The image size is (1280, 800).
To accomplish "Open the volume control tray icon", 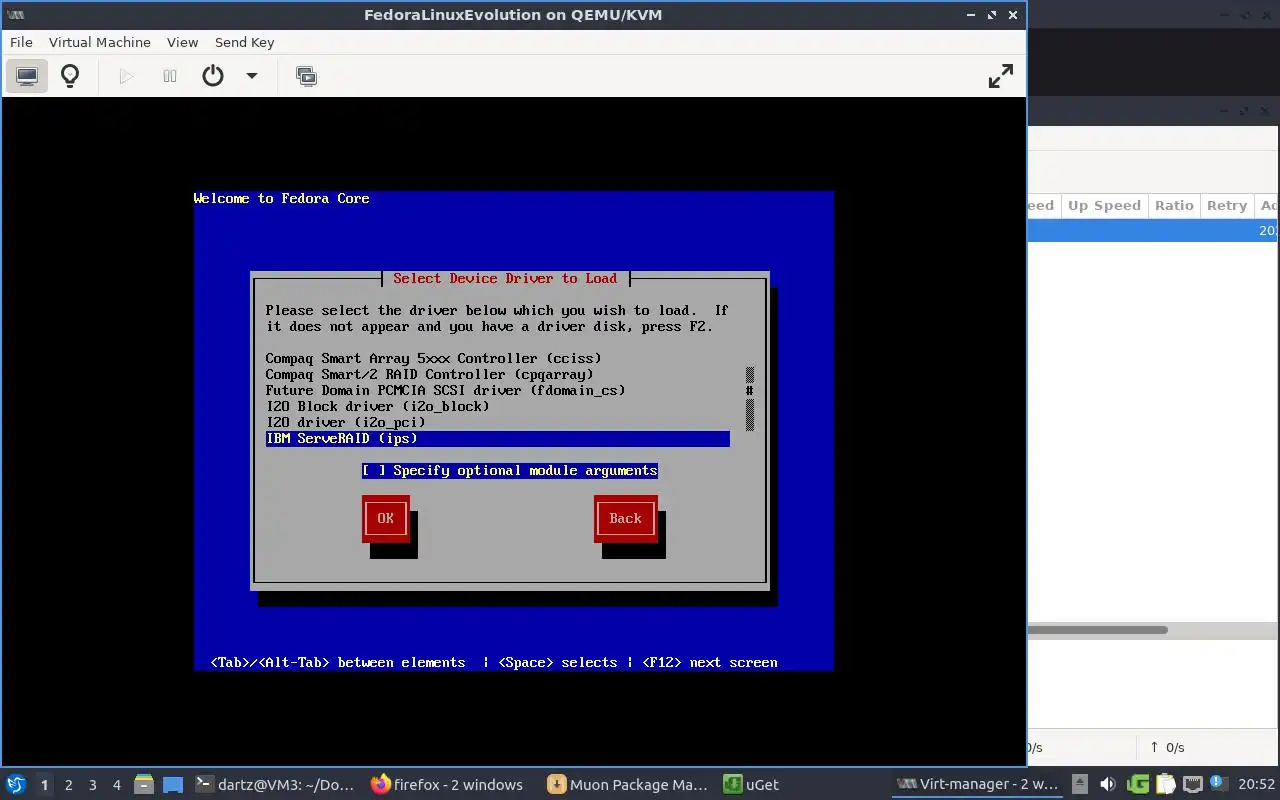I will click(1107, 785).
